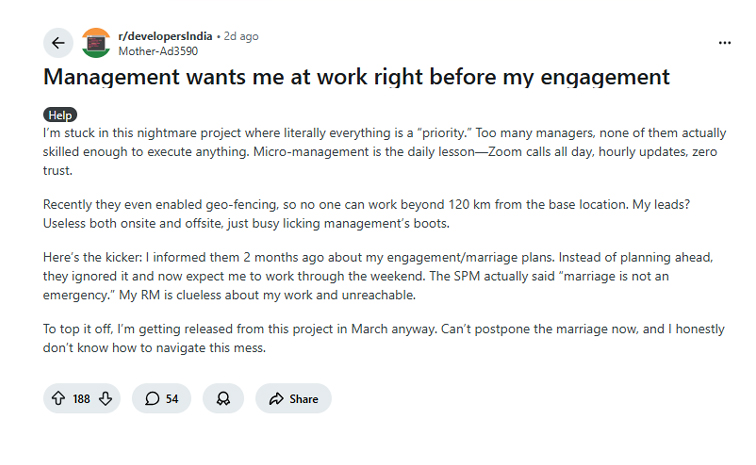The height and width of the screenshot is (465, 756).
Task: Click the Share button label
Action: 303,398
